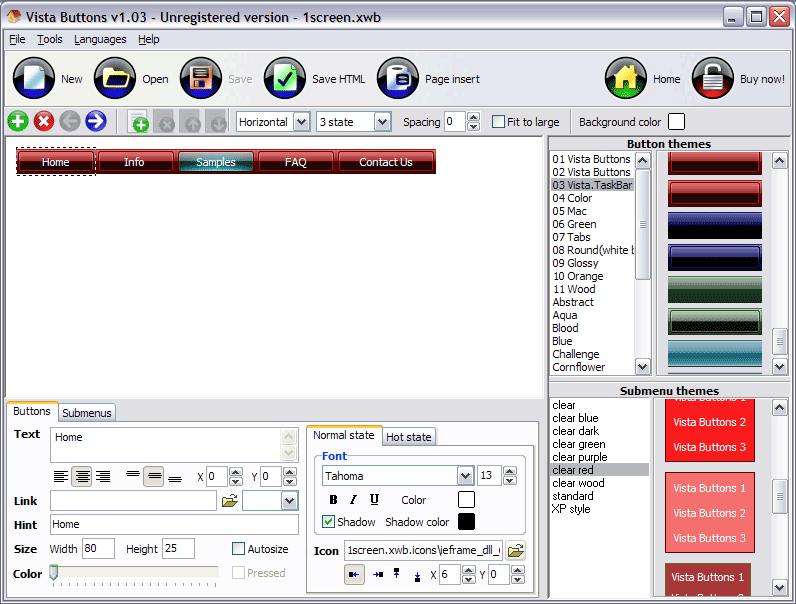The image size is (796, 604).
Task: Set icon position above text
Action: click(396, 575)
